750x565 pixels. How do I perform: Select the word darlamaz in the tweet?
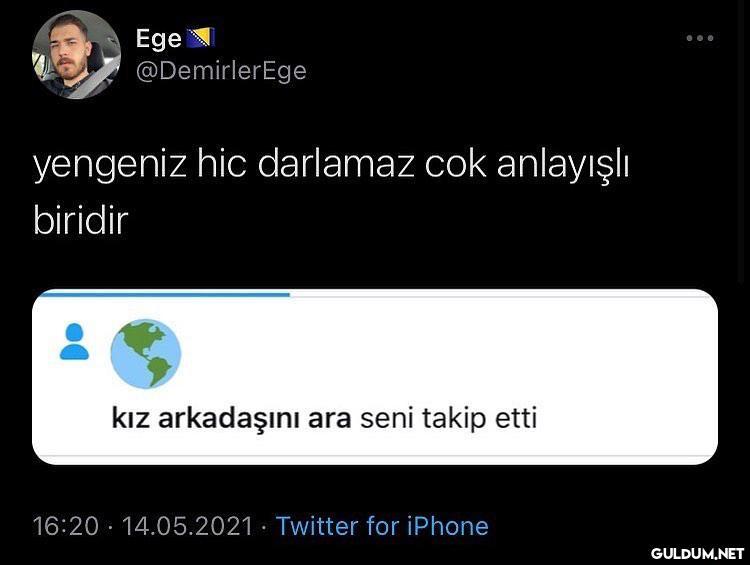(x=336, y=164)
